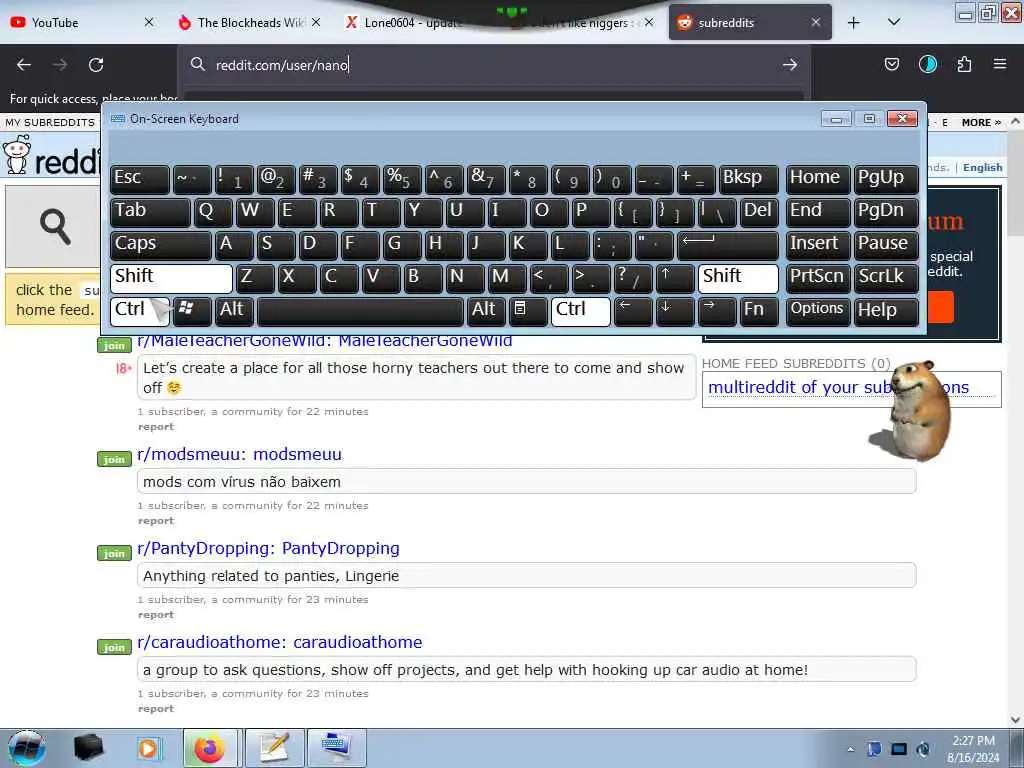Join r/PantyDropping
Image resolution: width=1024 pixels, height=768 pixels.
point(114,553)
